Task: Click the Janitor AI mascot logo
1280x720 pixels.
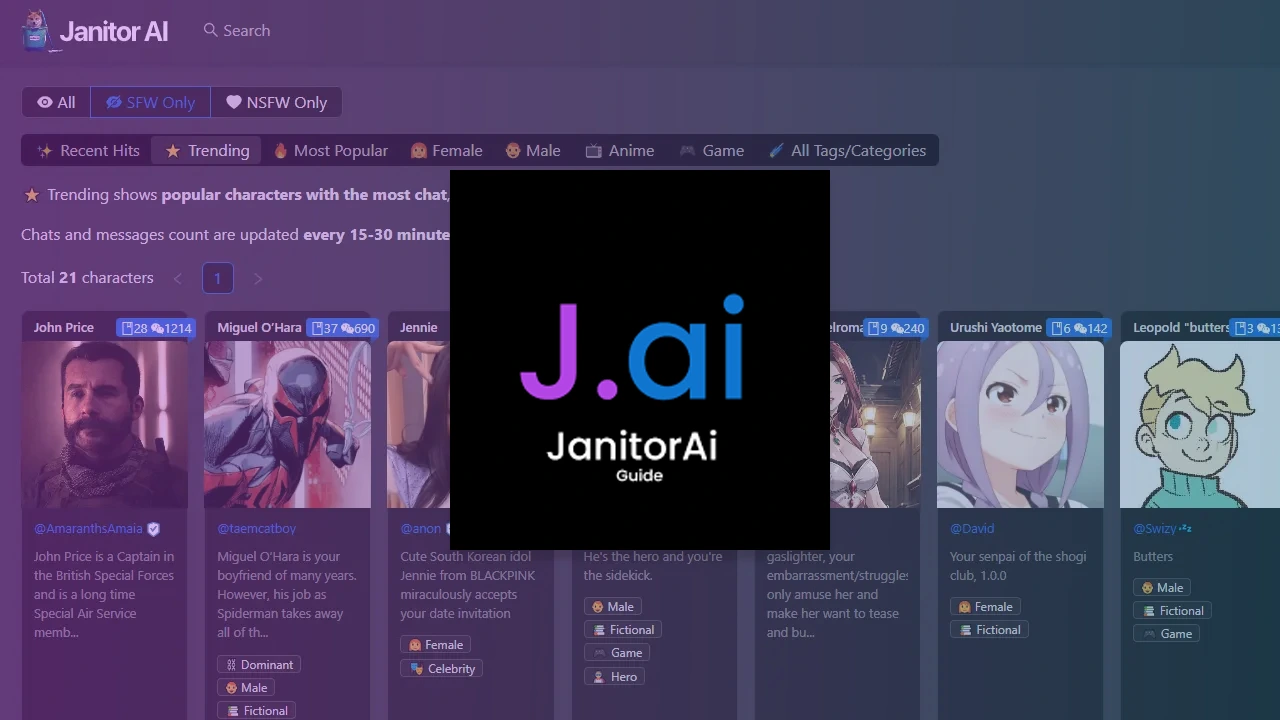Action: pyautogui.click(x=36, y=30)
